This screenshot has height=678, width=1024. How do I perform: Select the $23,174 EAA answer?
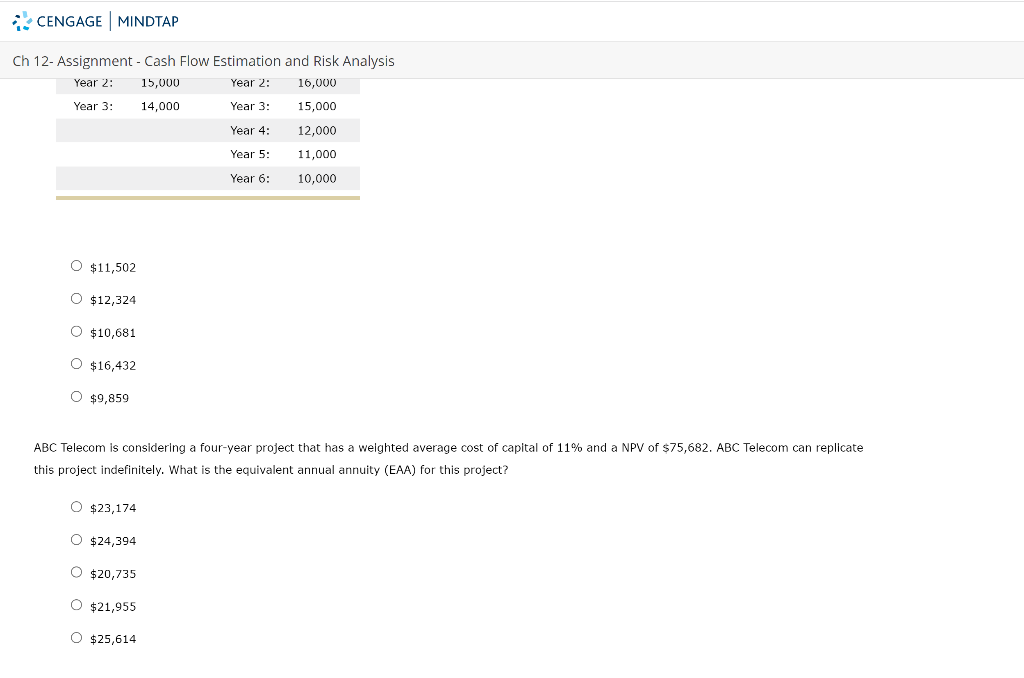[x=76, y=507]
